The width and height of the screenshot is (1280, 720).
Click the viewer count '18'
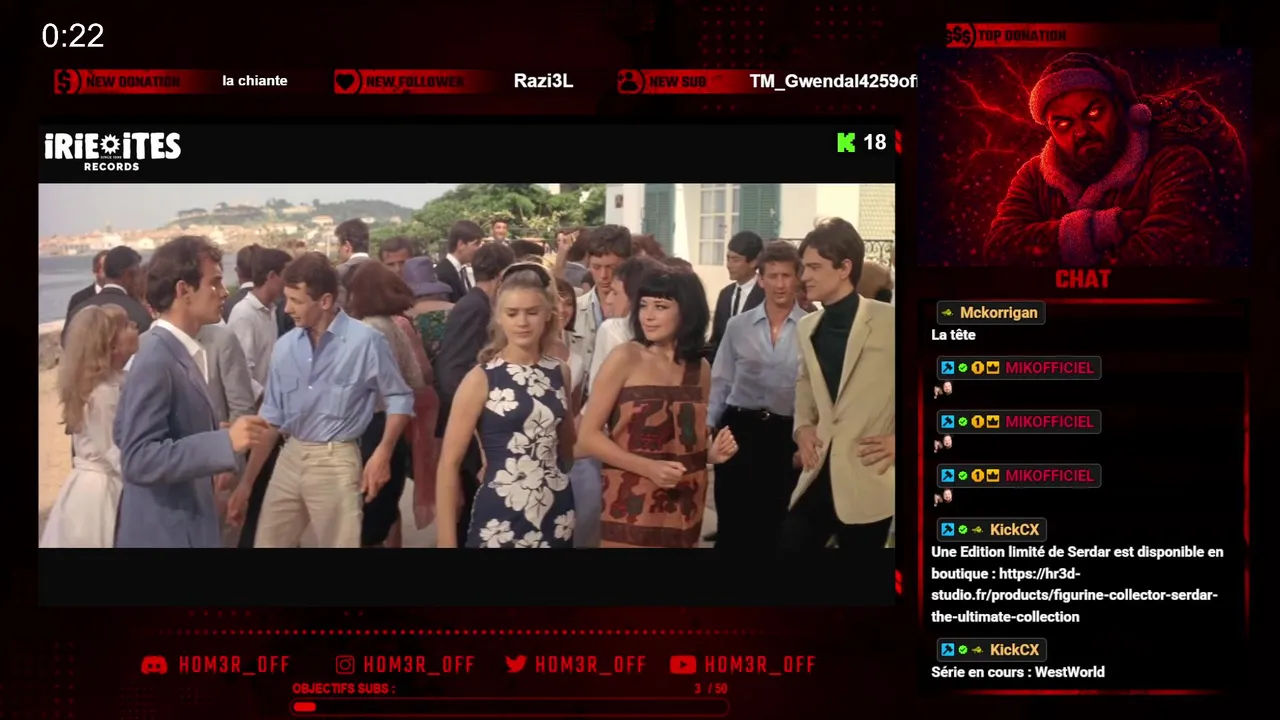875,143
